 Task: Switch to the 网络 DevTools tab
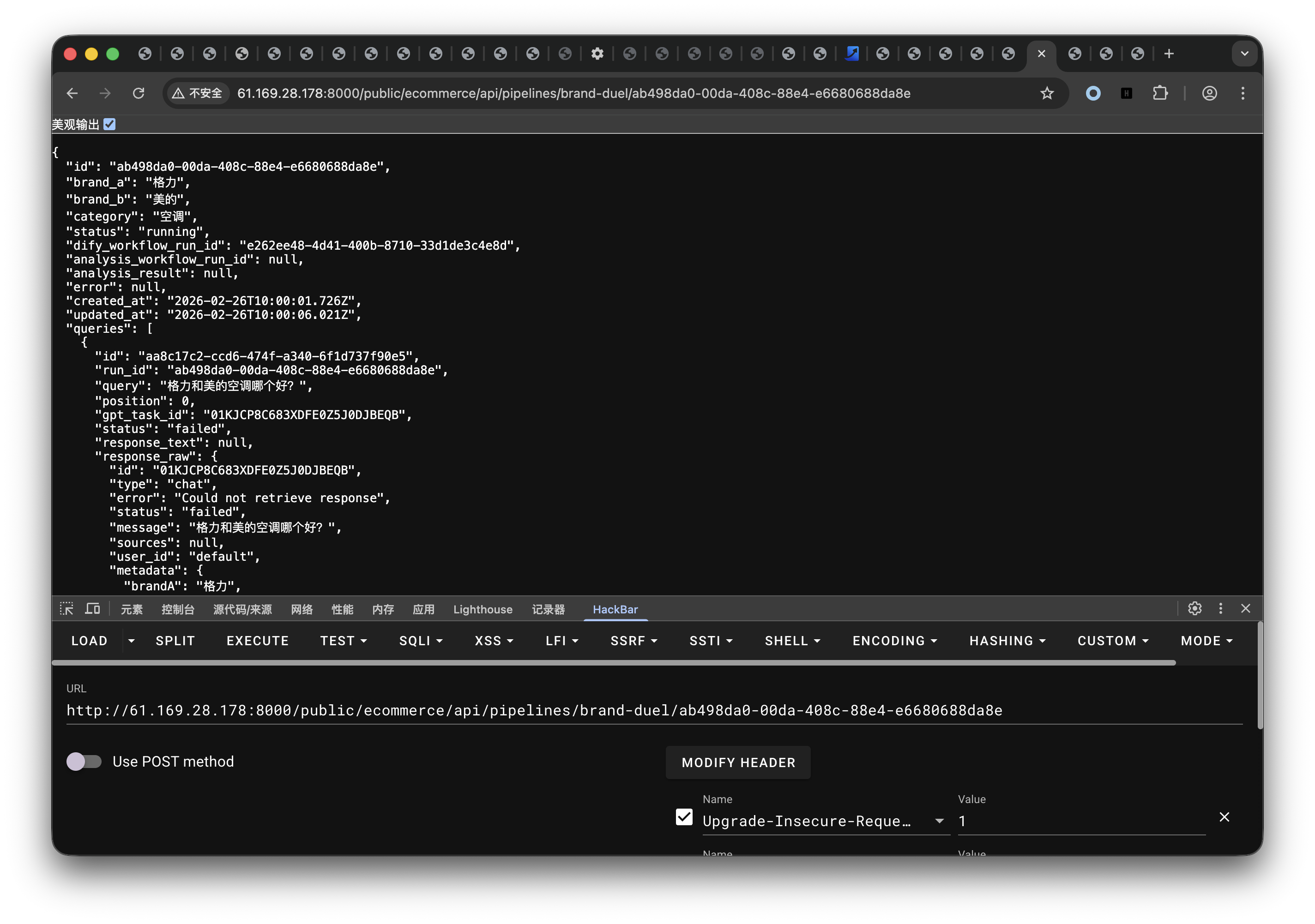click(302, 609)
